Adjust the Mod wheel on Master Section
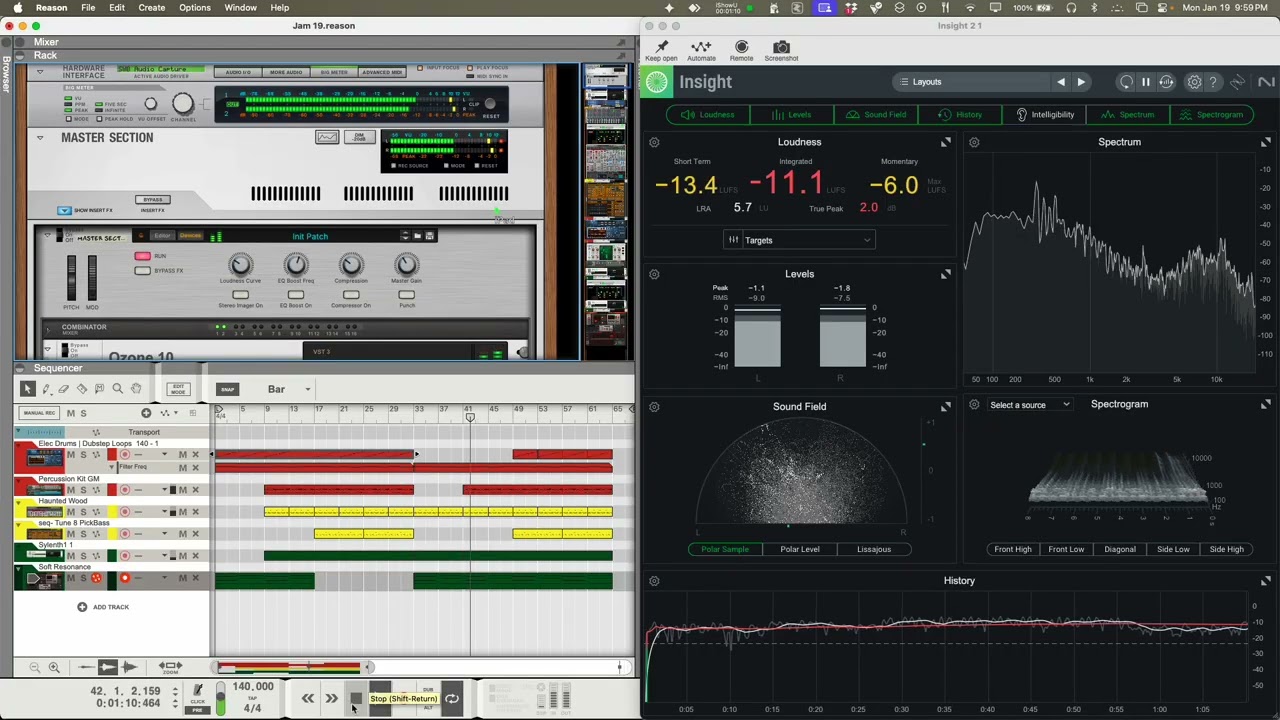Viewport: 1280px width, 720px height. (92, 277)
